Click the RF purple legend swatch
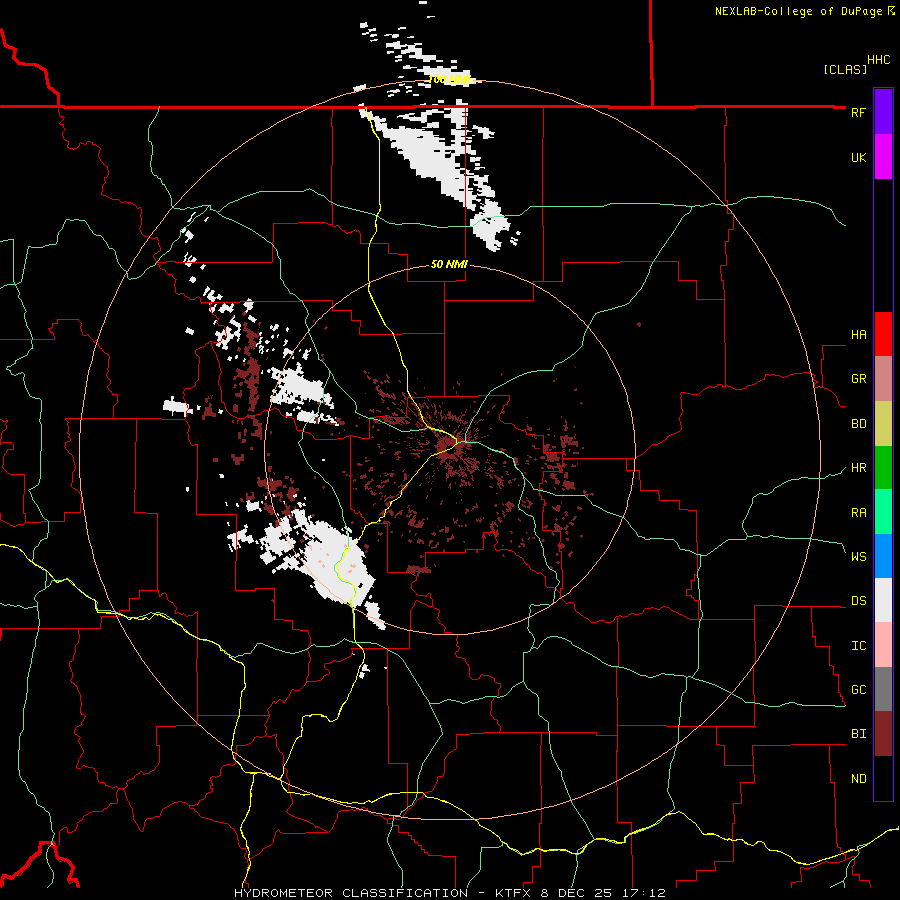This screenshot has width=900, height=900. [x=883, y=112]
